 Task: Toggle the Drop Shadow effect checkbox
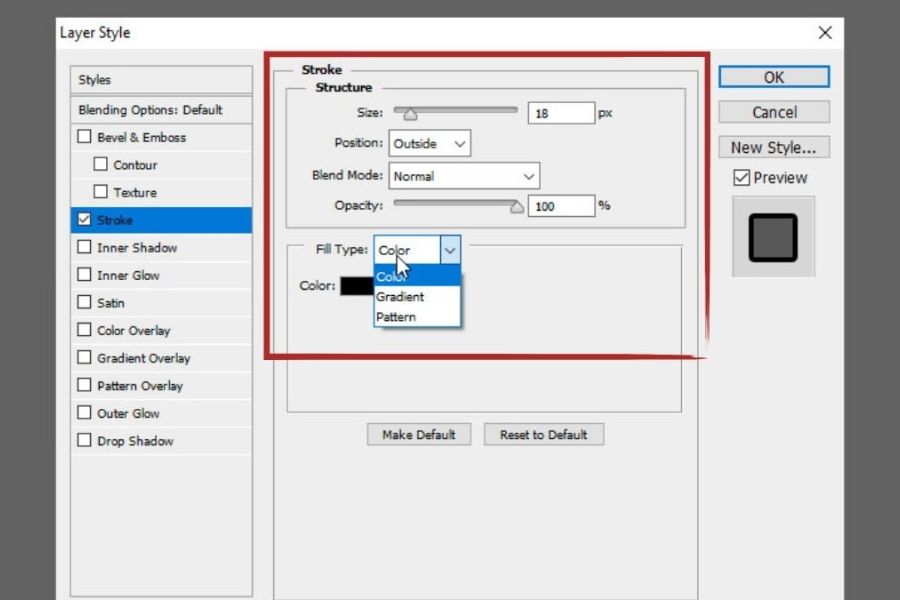pos(84,441)
